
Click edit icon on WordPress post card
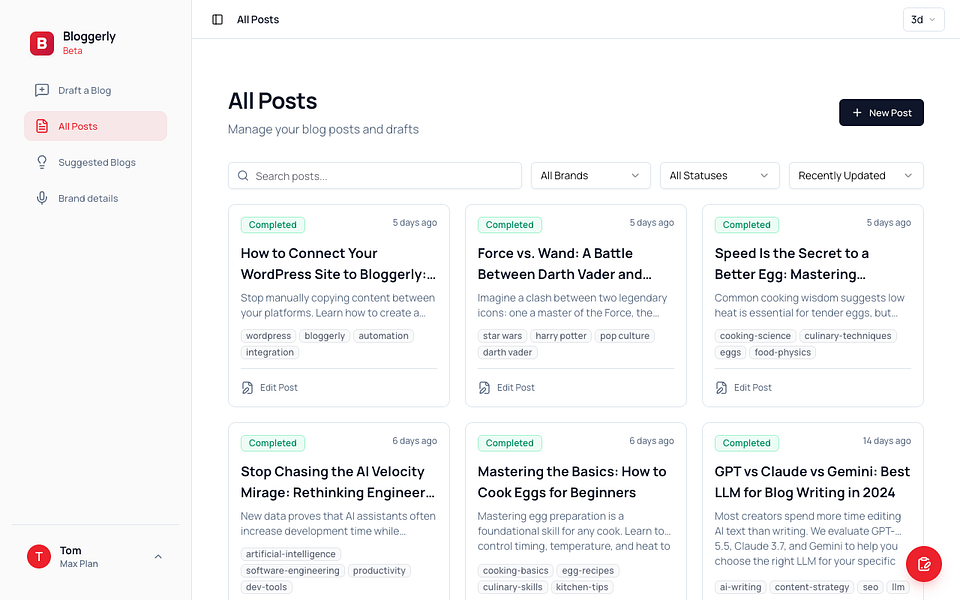(x=247, y=388)
